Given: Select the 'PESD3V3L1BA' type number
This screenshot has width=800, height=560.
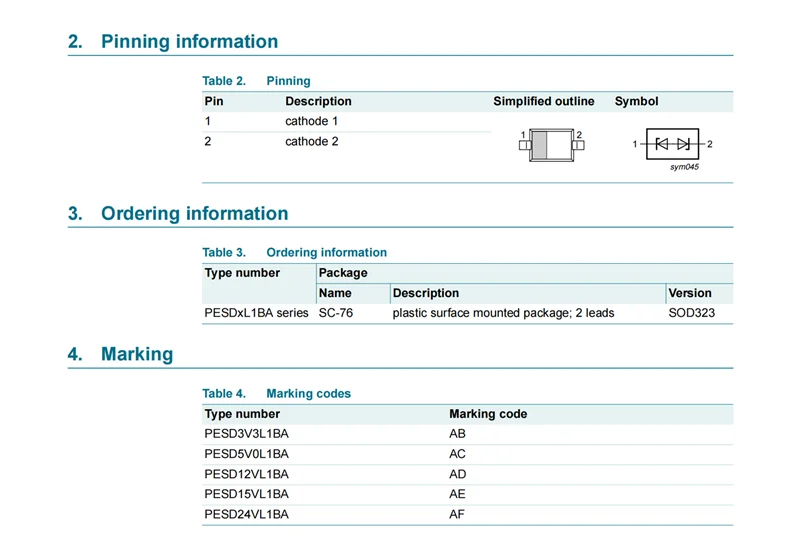Looking at the screenshot, I should click(x=246, y=434).
